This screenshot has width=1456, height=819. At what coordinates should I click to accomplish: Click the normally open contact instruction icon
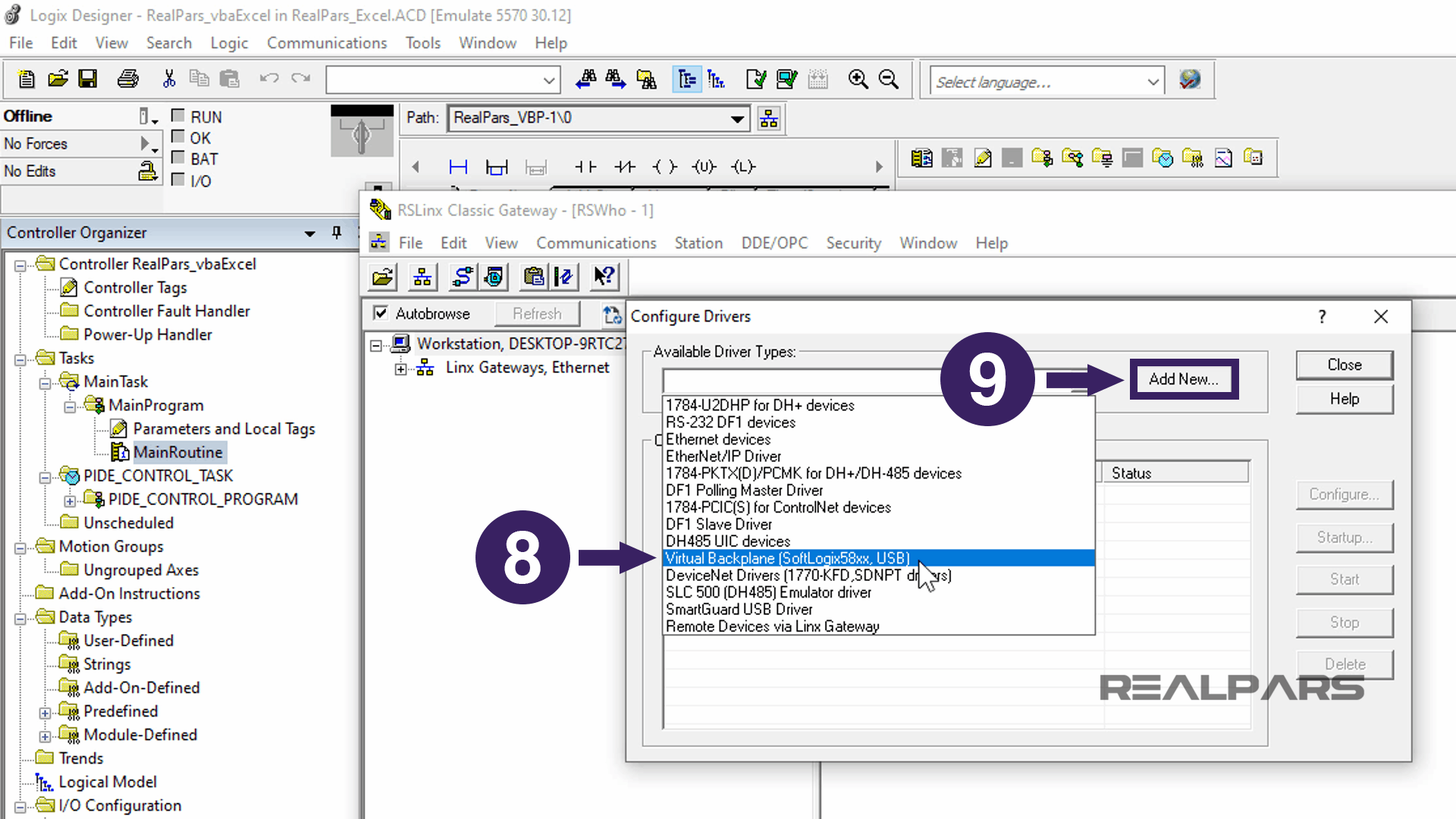585,167
